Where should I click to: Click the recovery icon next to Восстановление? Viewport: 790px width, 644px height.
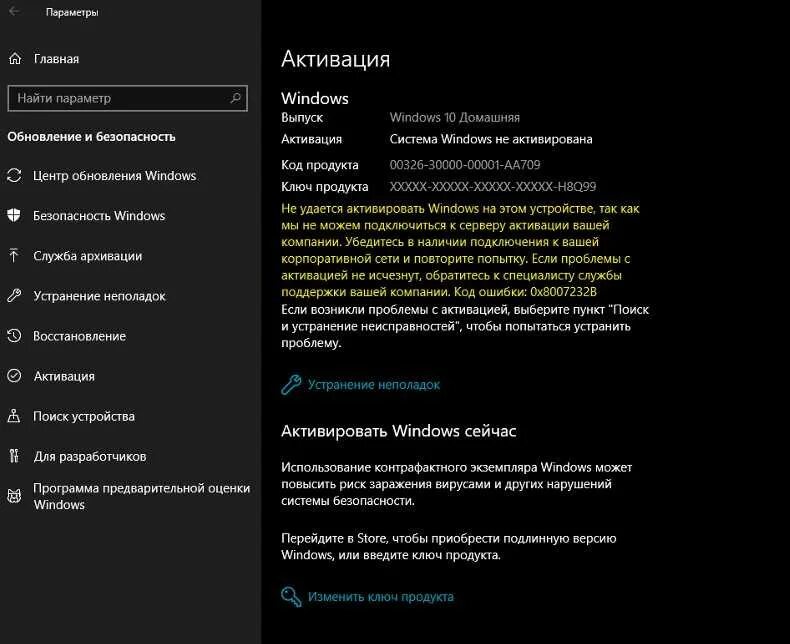tap(14, 336)
